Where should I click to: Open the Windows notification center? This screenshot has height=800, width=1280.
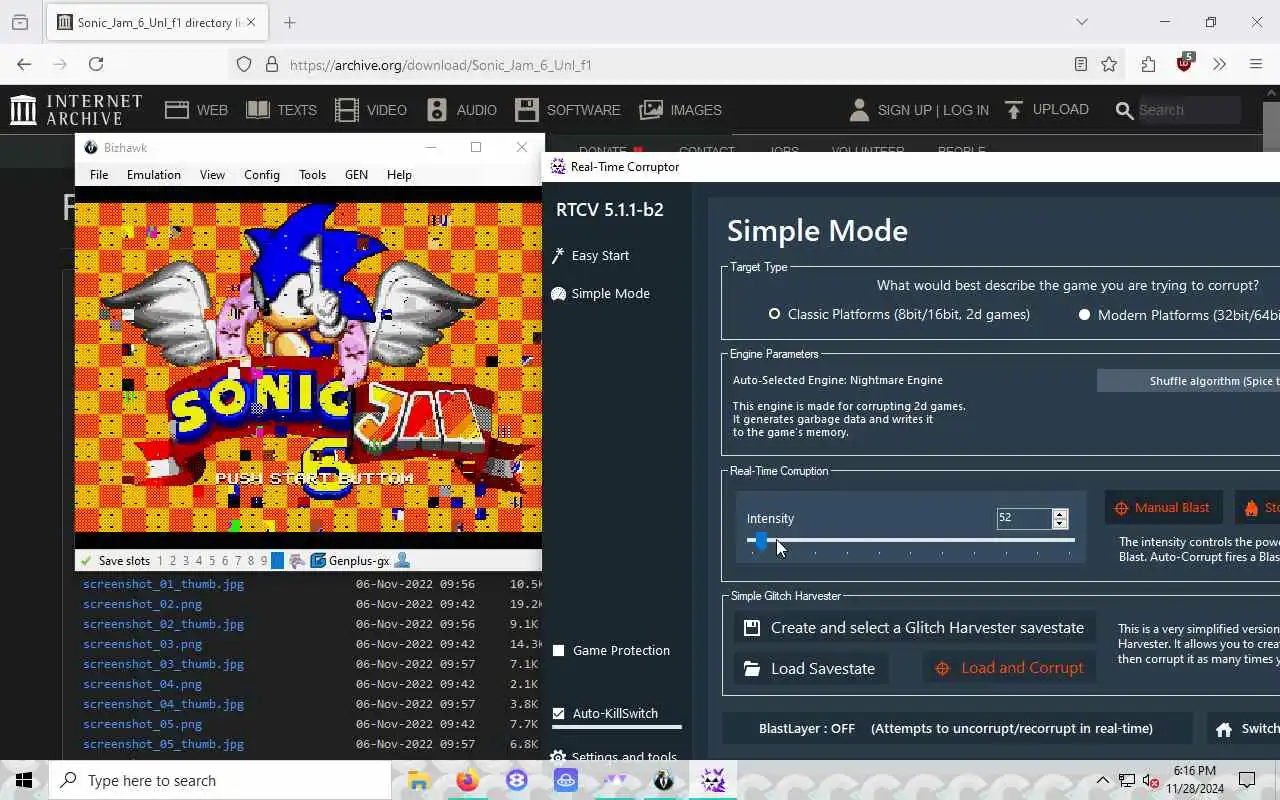(x=1247, y=780)
